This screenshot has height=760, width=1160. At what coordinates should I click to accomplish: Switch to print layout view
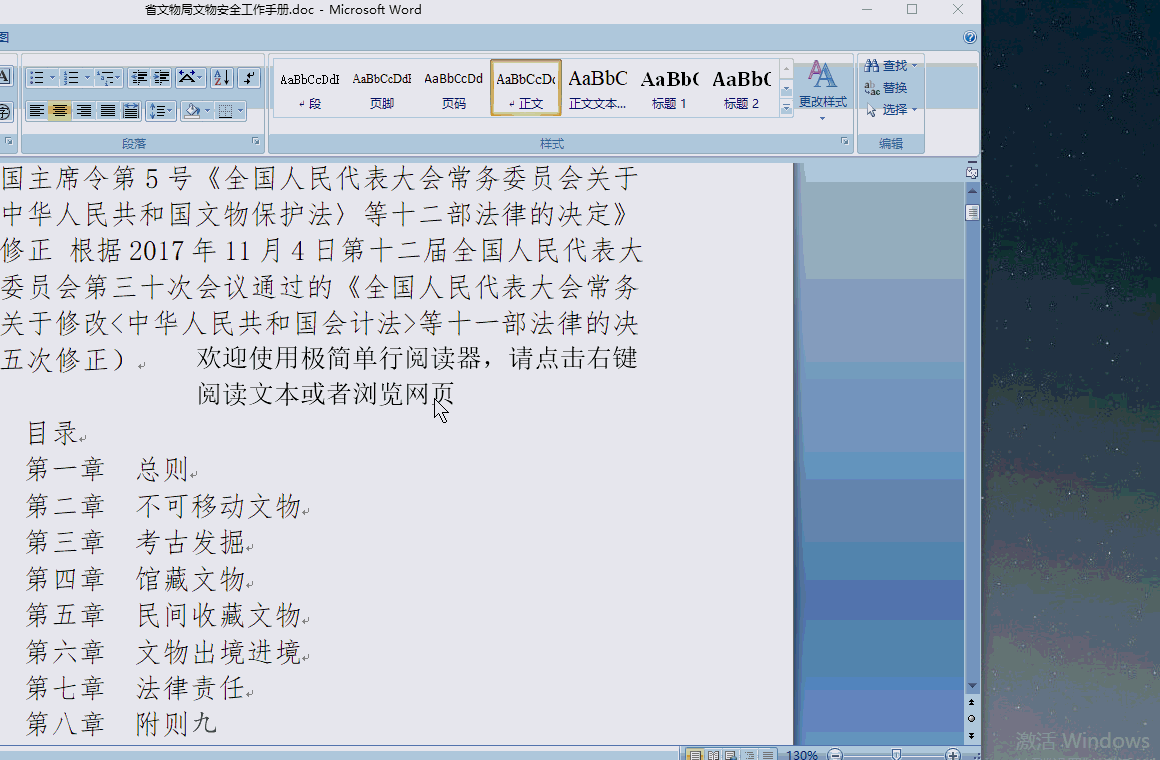(695, 755)
